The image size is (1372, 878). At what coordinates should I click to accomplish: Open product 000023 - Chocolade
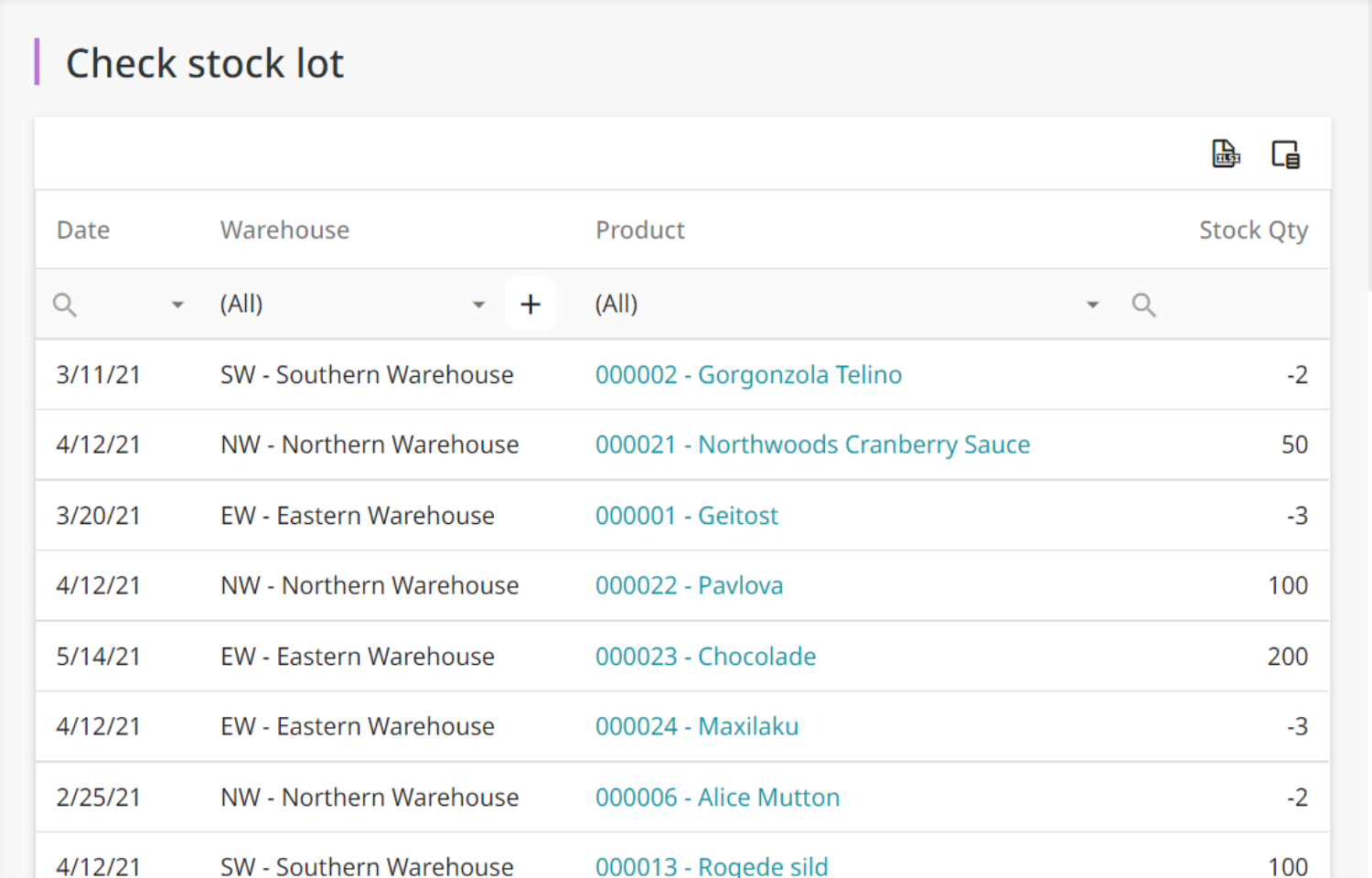click(x=705, y=657)
